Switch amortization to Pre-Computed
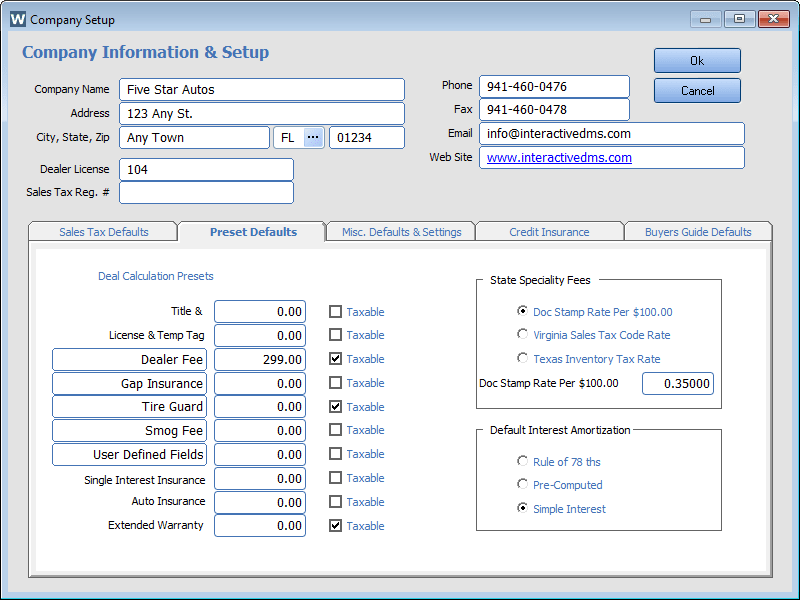 (523, 484)
